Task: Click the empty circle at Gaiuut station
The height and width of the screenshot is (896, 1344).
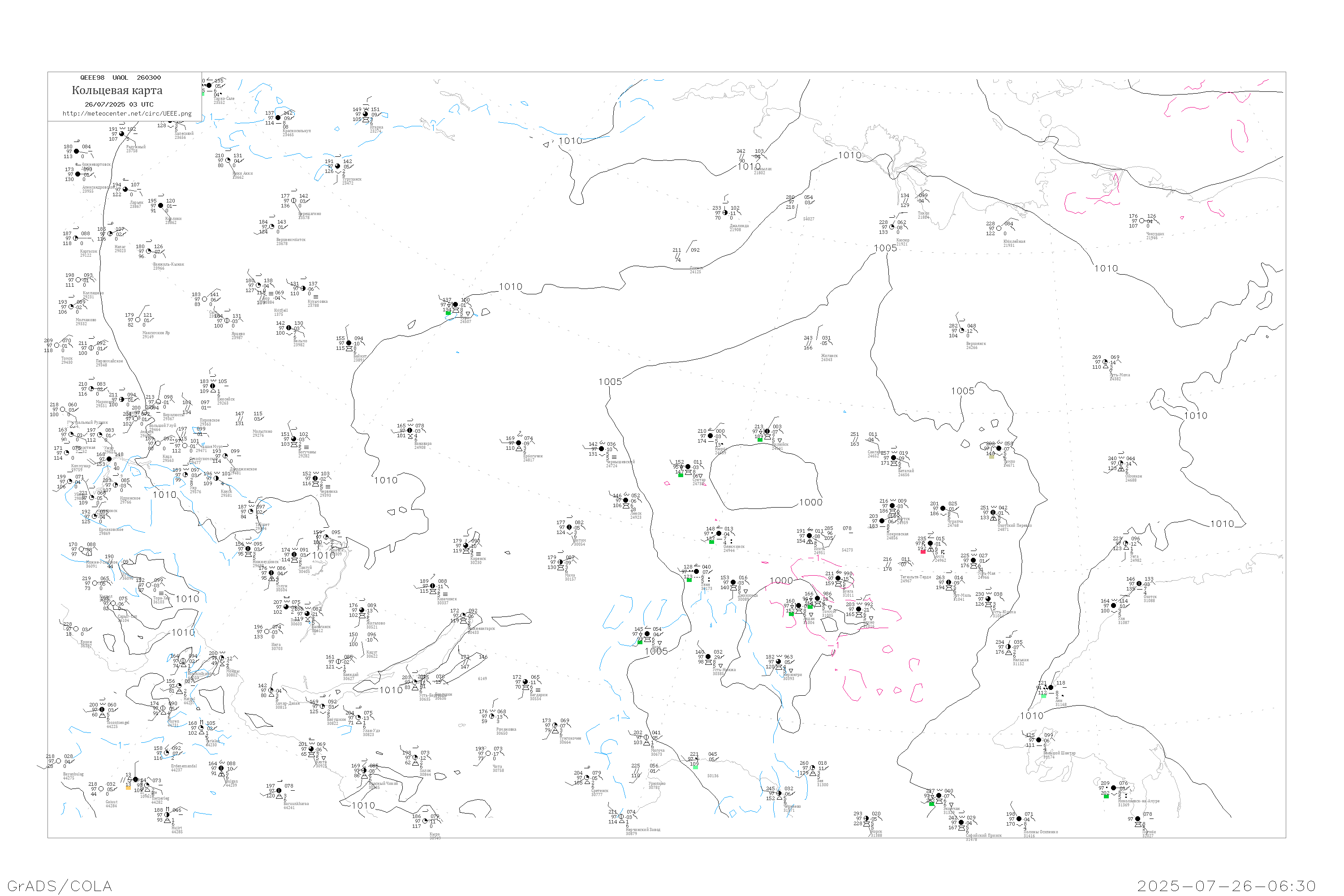Action: click(x=101, y=789)
